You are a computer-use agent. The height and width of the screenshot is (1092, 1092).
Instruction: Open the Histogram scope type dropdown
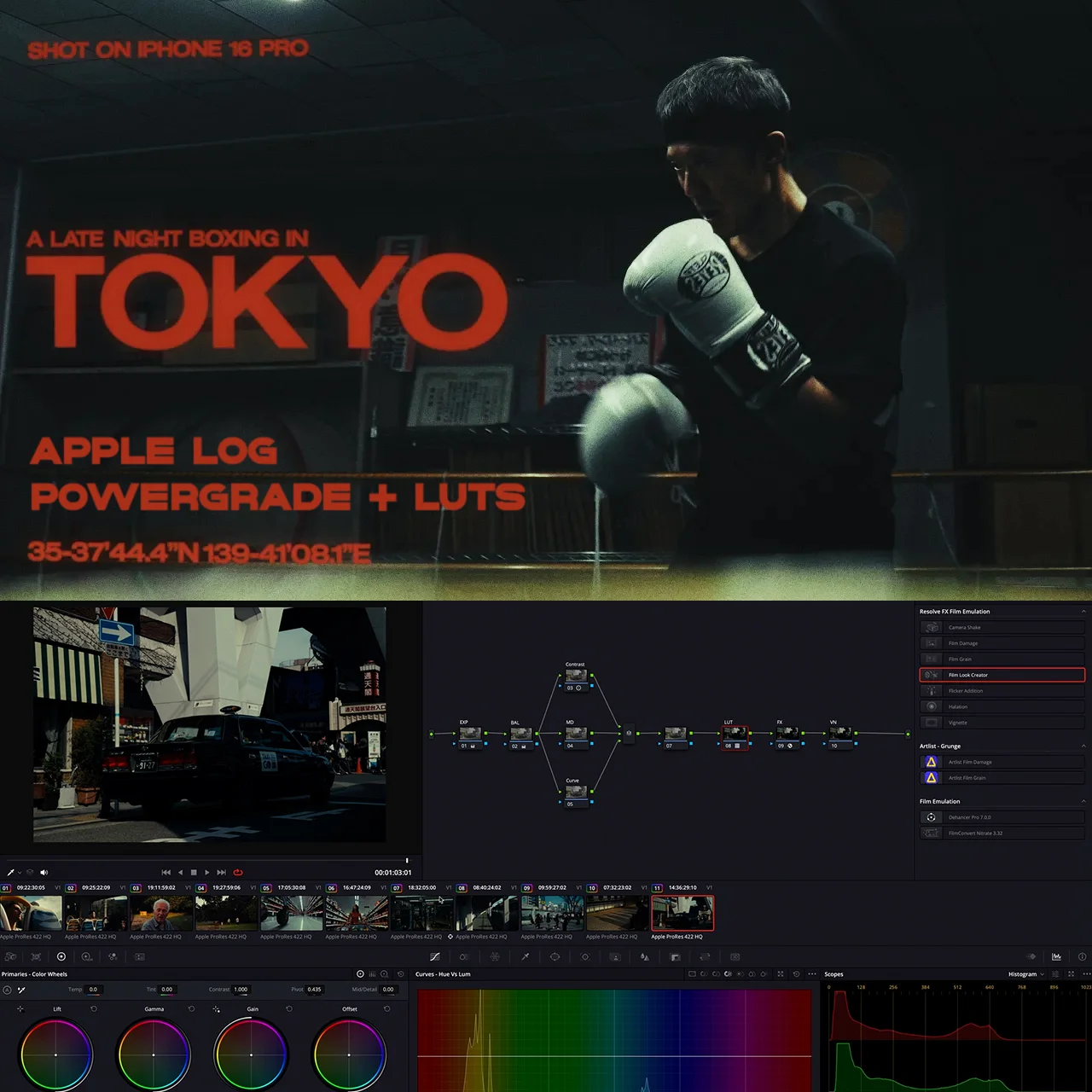[x=1025, y=974]
